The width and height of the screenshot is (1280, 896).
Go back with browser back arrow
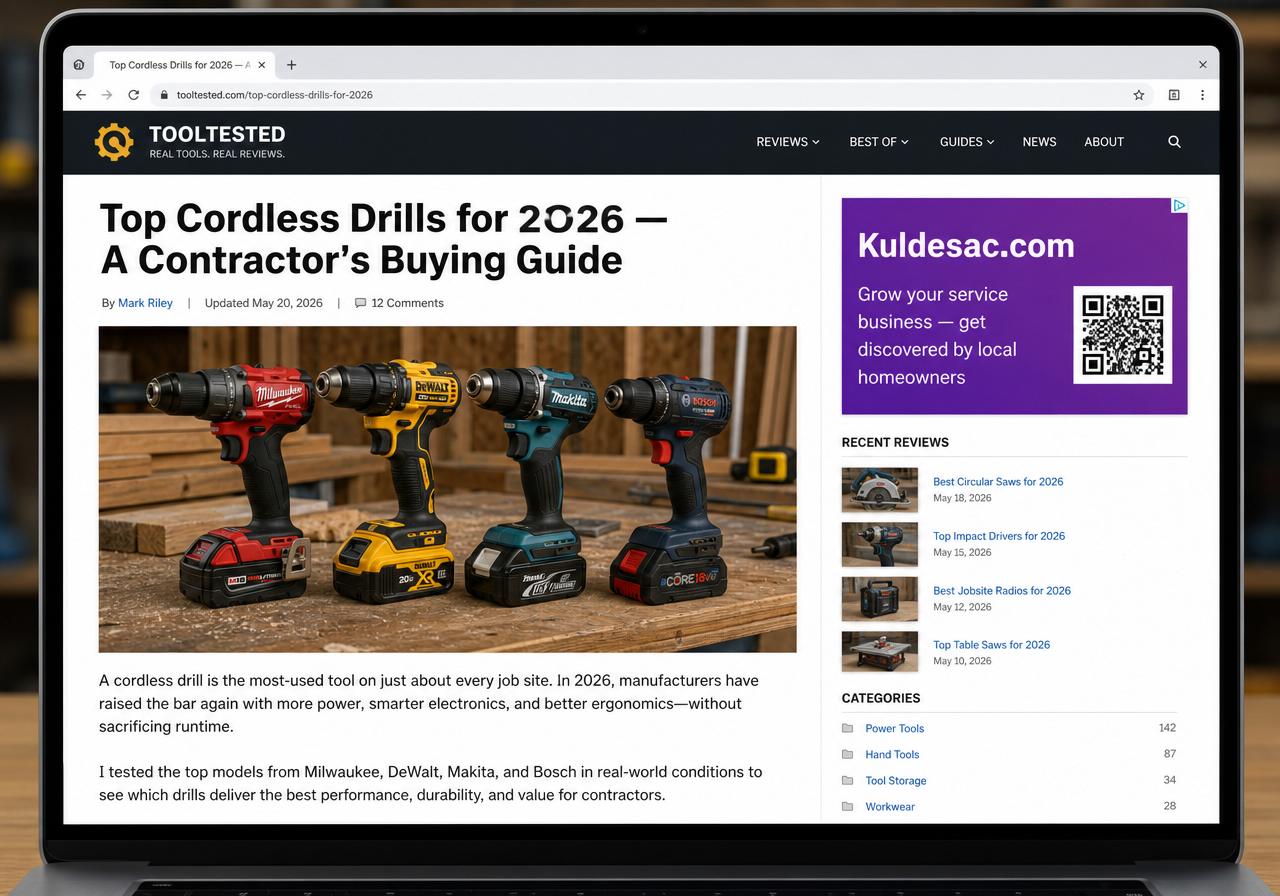81,95
